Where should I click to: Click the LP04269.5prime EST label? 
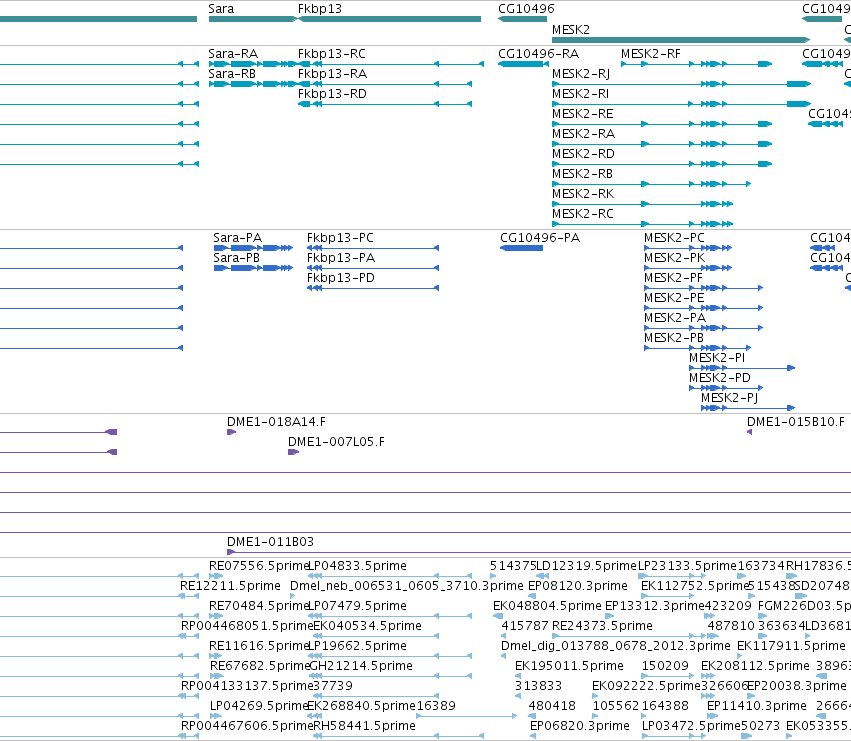click(x=259, y=706)
